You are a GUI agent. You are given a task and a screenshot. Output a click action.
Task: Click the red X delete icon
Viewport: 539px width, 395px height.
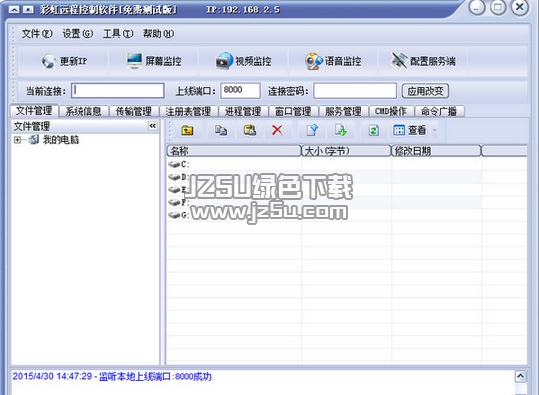click(x=277, y=130)
